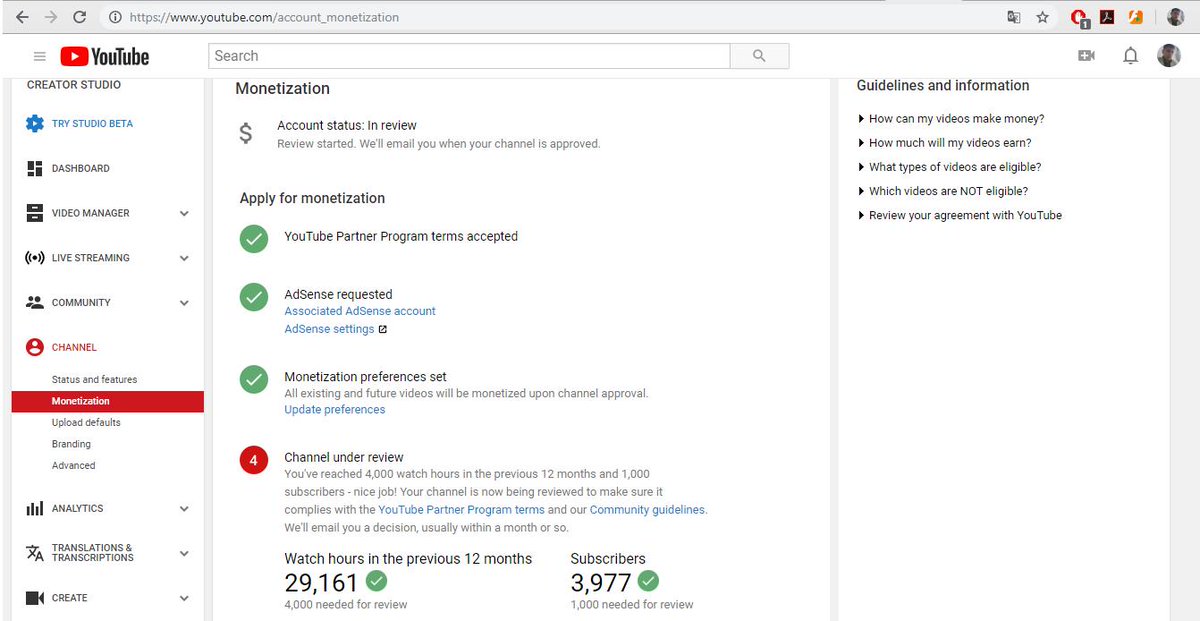Click the green check beside 3,977 subscribers
This screenshot has height=621, width=1200.
pos(648,580)
